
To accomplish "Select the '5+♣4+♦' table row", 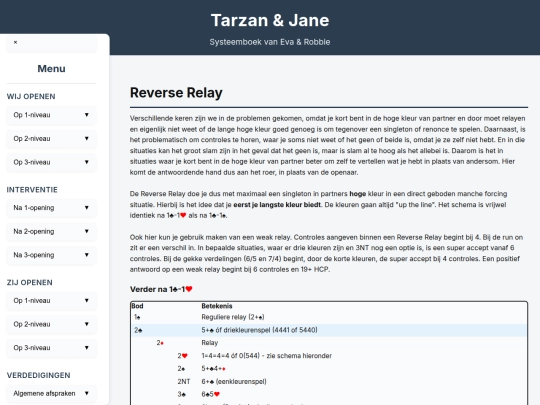I will 329,369.
